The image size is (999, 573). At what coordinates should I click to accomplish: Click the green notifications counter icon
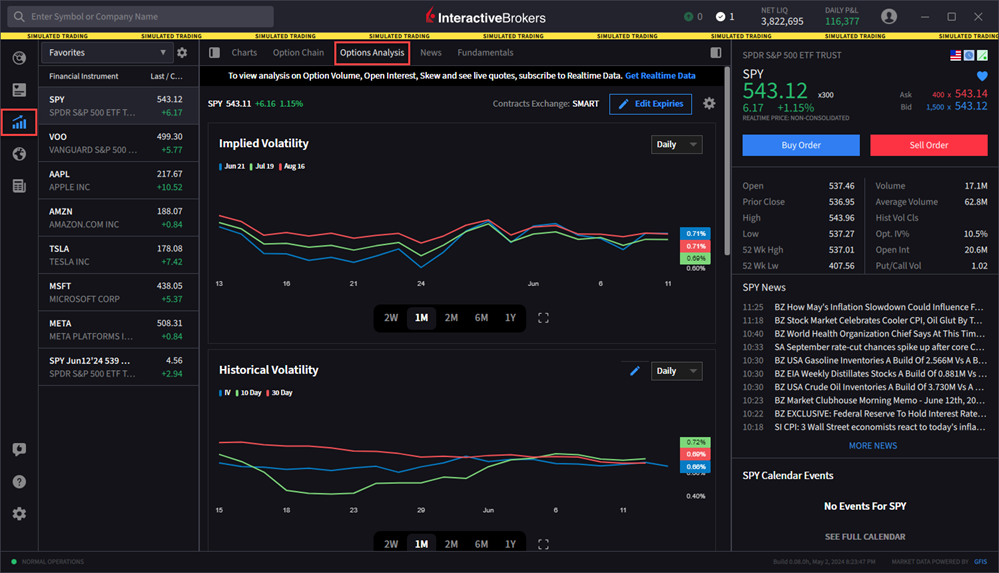click(x=689, y=17)
